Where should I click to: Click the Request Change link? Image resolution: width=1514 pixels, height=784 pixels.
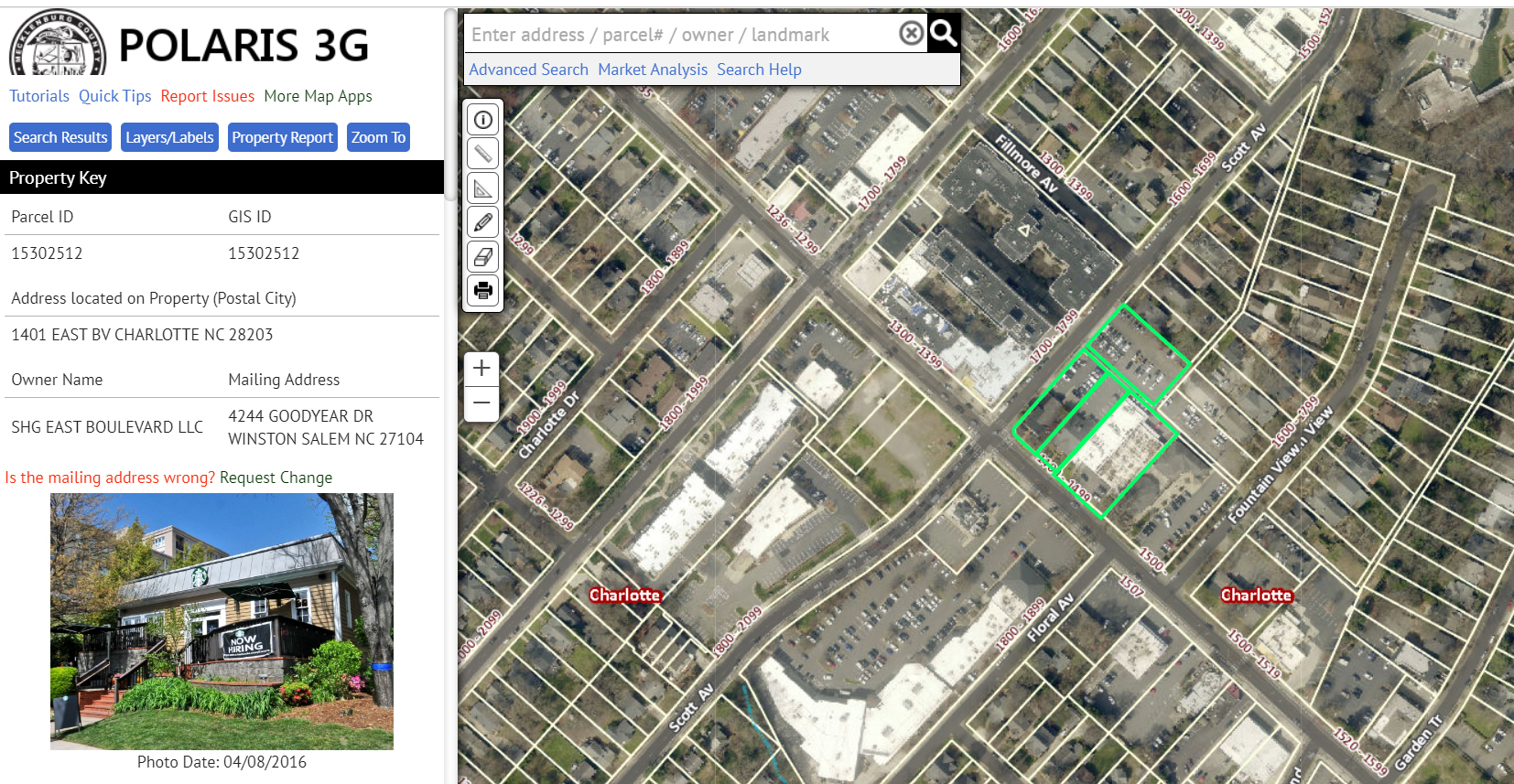(276, 478)
